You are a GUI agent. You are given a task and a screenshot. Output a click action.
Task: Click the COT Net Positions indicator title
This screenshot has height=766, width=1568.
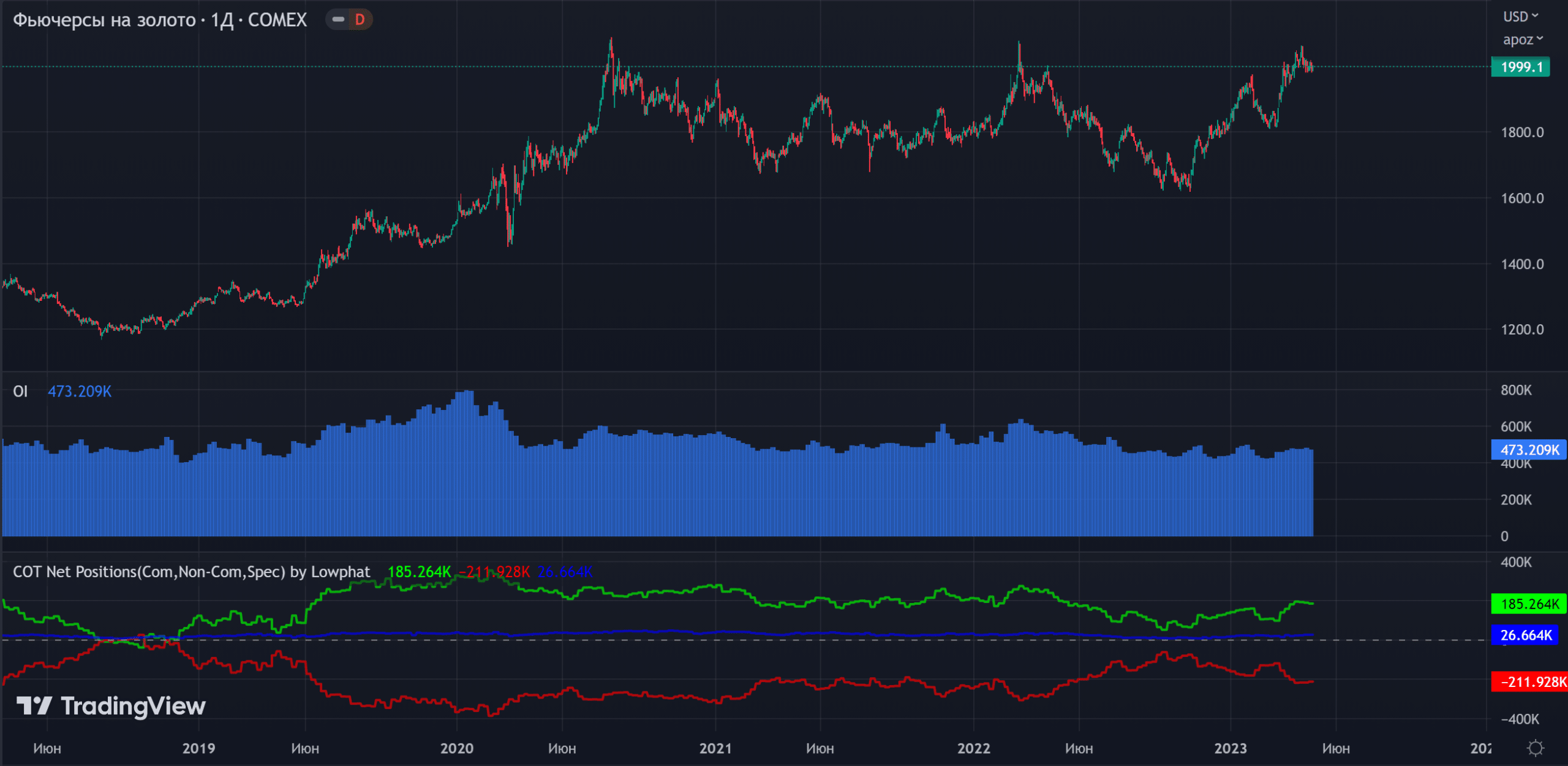tap(191, 572)
